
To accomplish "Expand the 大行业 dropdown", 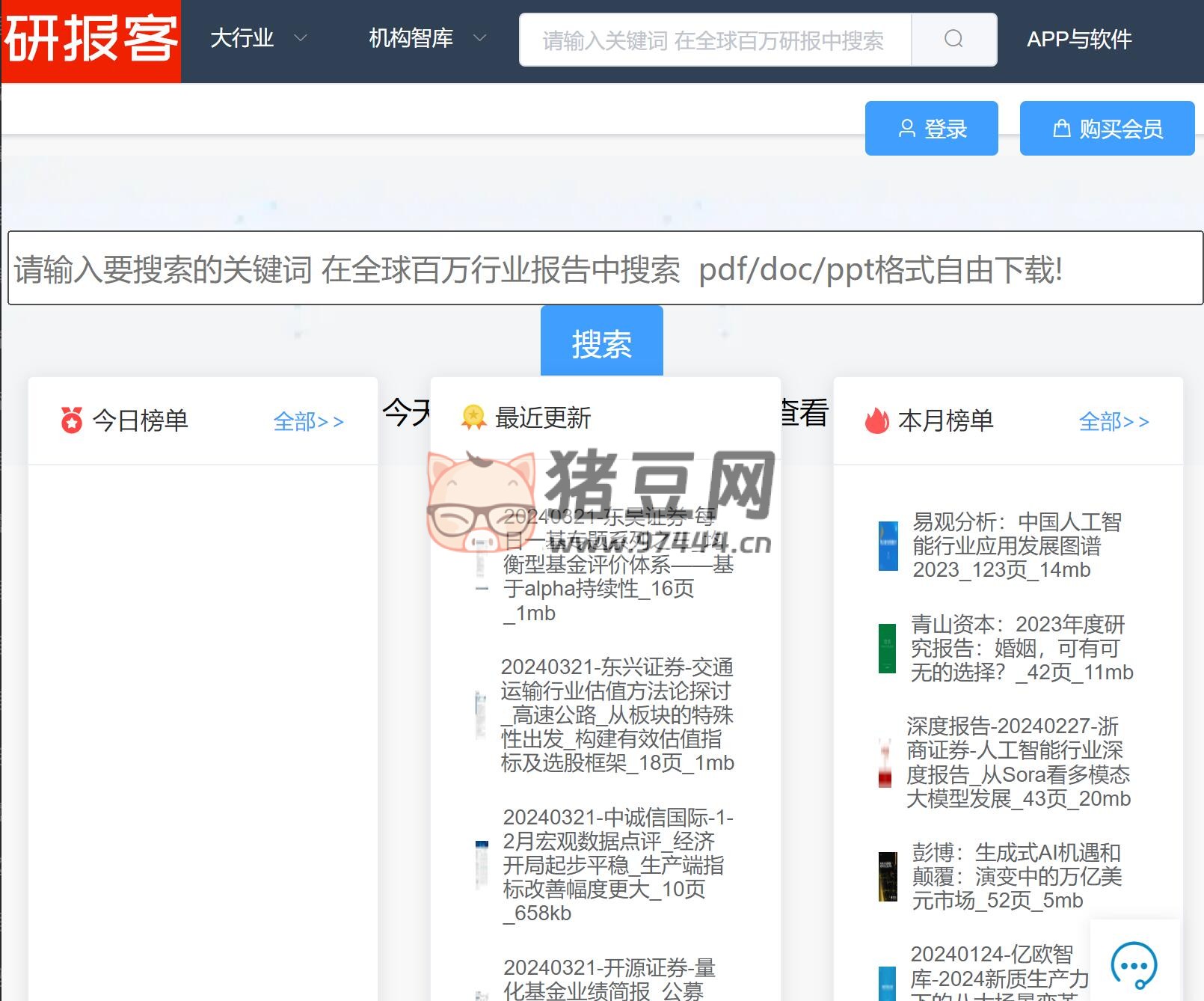I will tap(243, 38).
